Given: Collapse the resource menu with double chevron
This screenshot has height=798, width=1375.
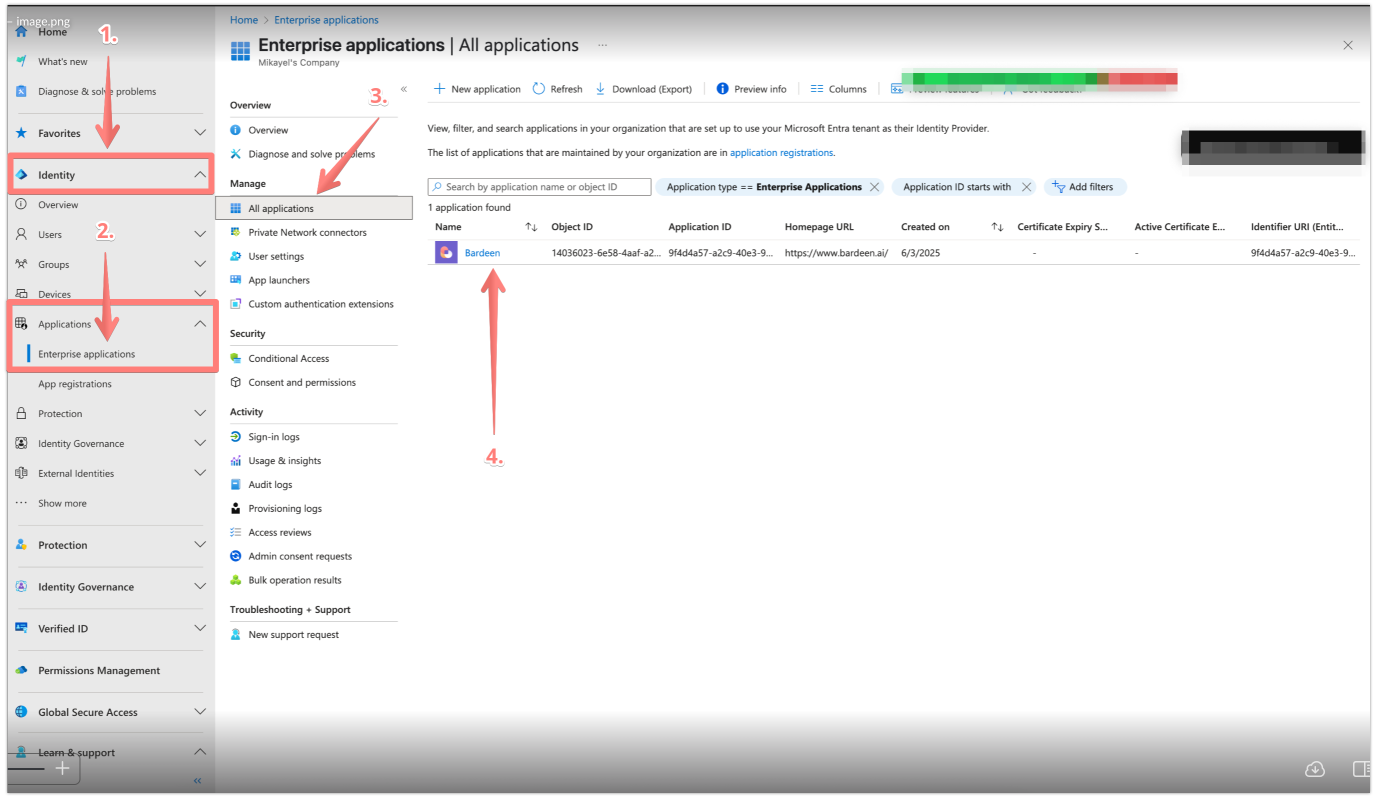Looking at the screenshot, I should pos(404,89).
